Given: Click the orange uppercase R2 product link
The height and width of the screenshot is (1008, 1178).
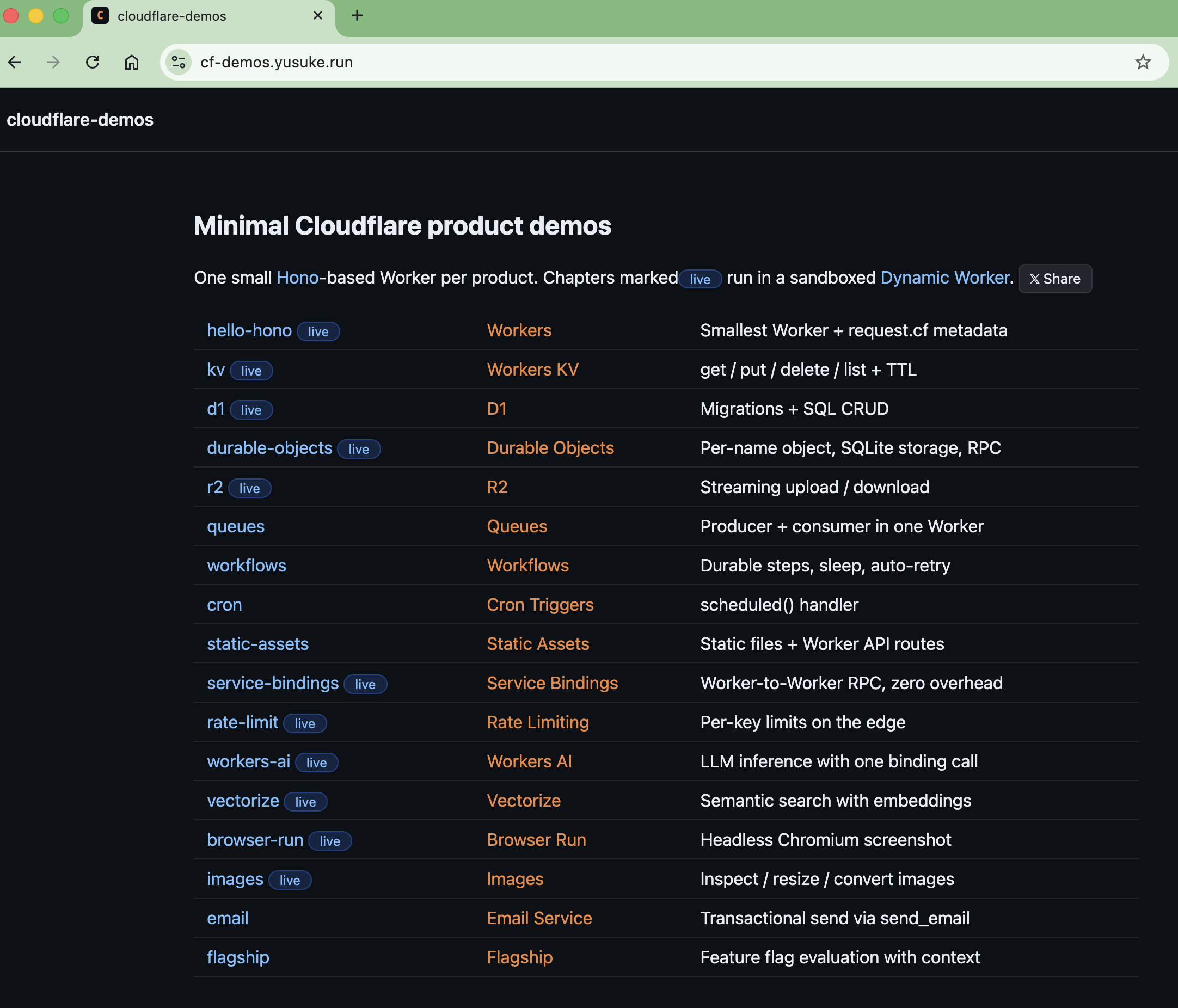Looking at the screenshot, I should [x=498, y=487].
